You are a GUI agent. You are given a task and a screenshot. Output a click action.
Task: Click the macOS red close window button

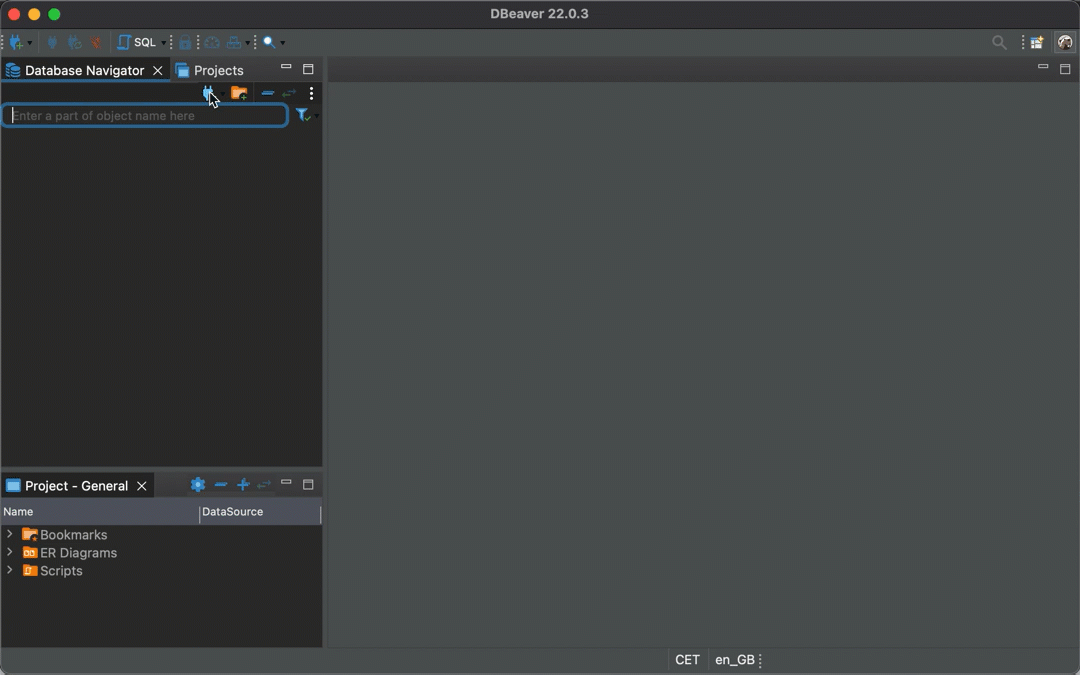[x=14, y=14]
